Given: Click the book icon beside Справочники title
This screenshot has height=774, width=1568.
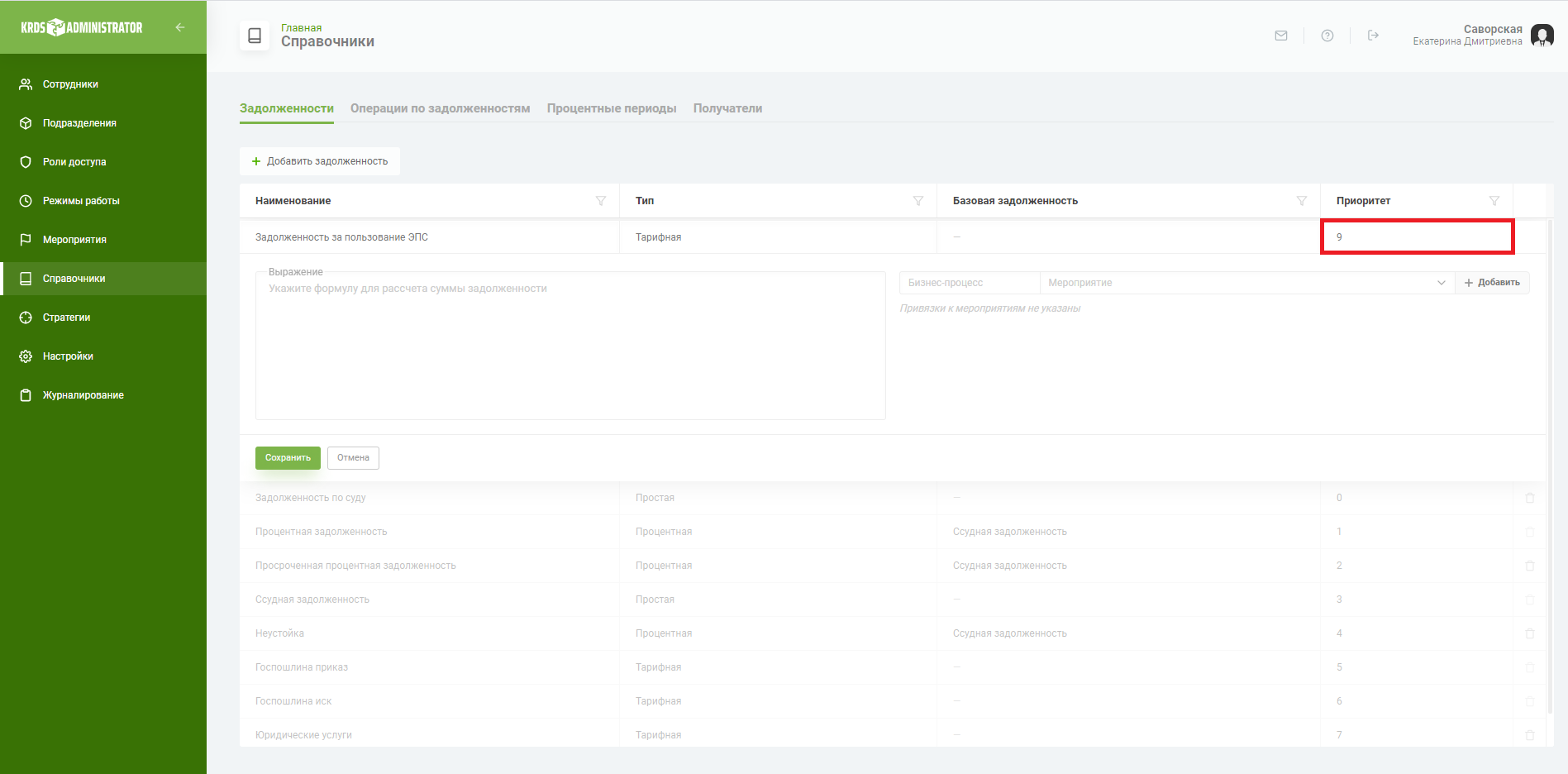Looking at the screenshot, I should coord(255,36).
